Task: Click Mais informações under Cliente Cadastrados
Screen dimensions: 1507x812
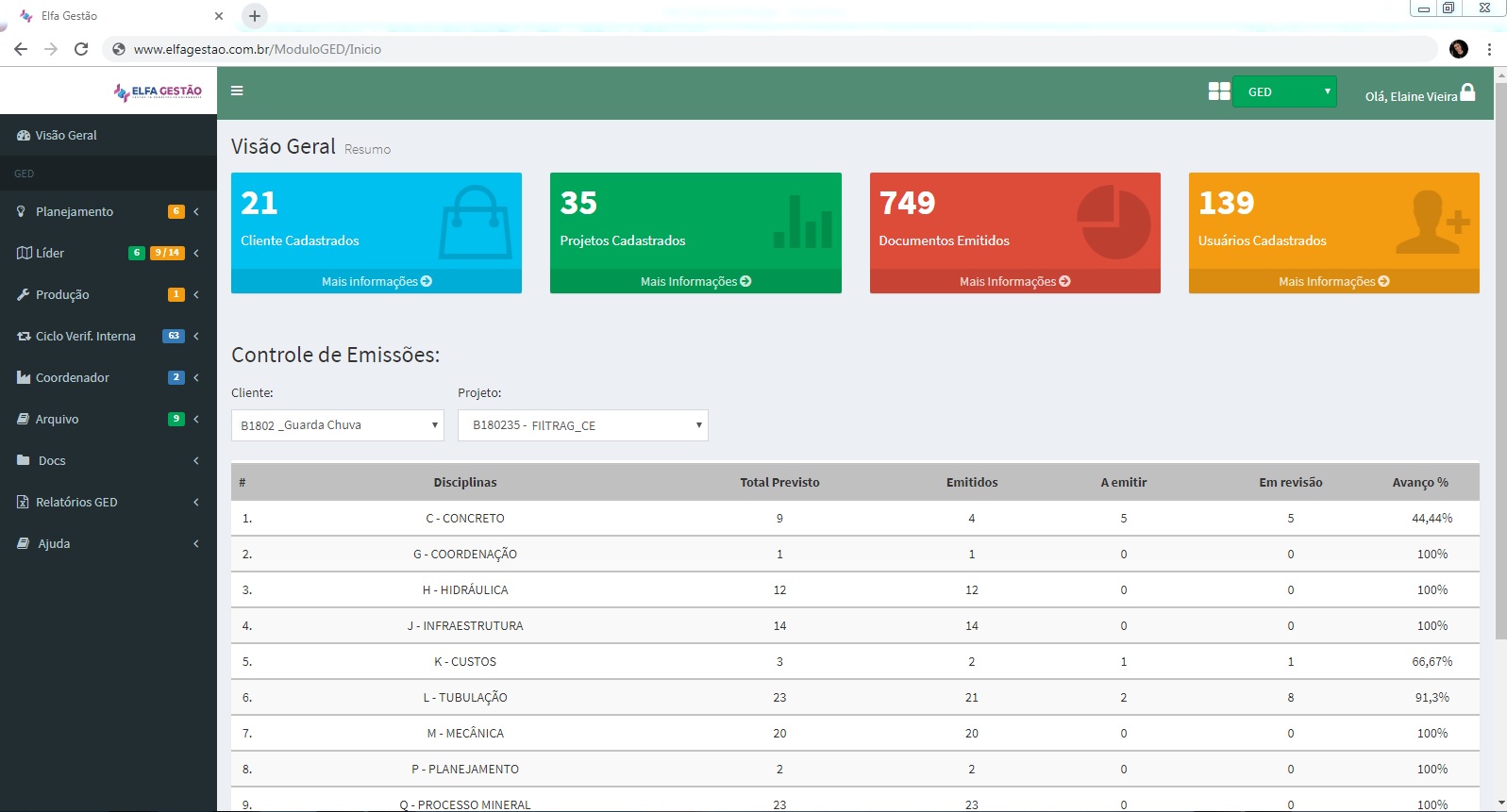Action: tap(376, 281)
